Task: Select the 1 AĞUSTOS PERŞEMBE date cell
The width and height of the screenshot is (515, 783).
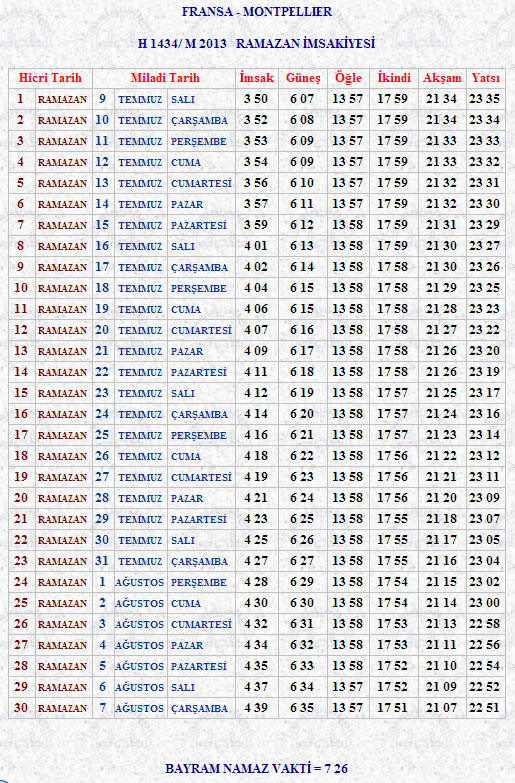Action: 163,582
